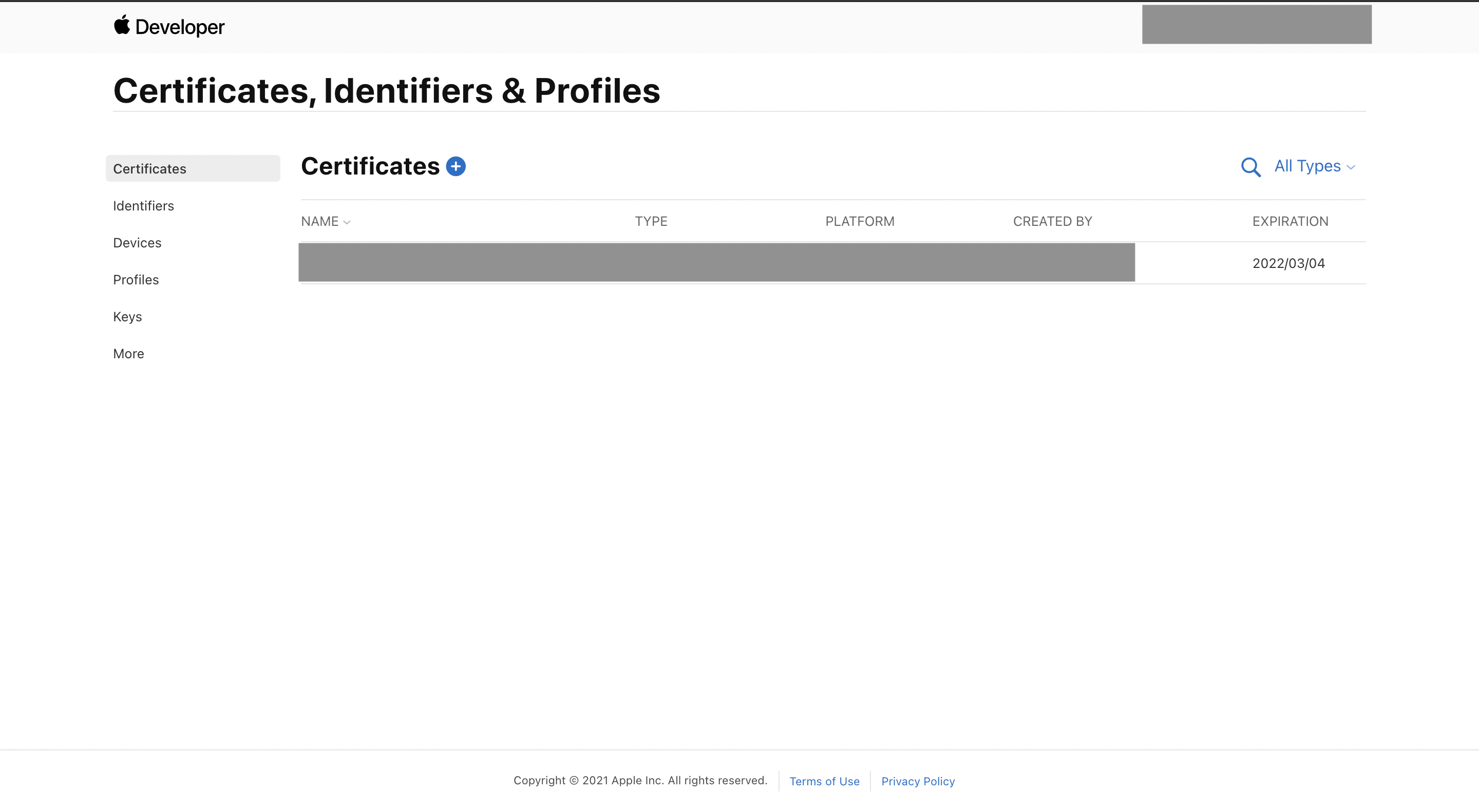The image size is (1479, 812).
Task: Click the Developer text in header
Action: click(x=180, y=27)
